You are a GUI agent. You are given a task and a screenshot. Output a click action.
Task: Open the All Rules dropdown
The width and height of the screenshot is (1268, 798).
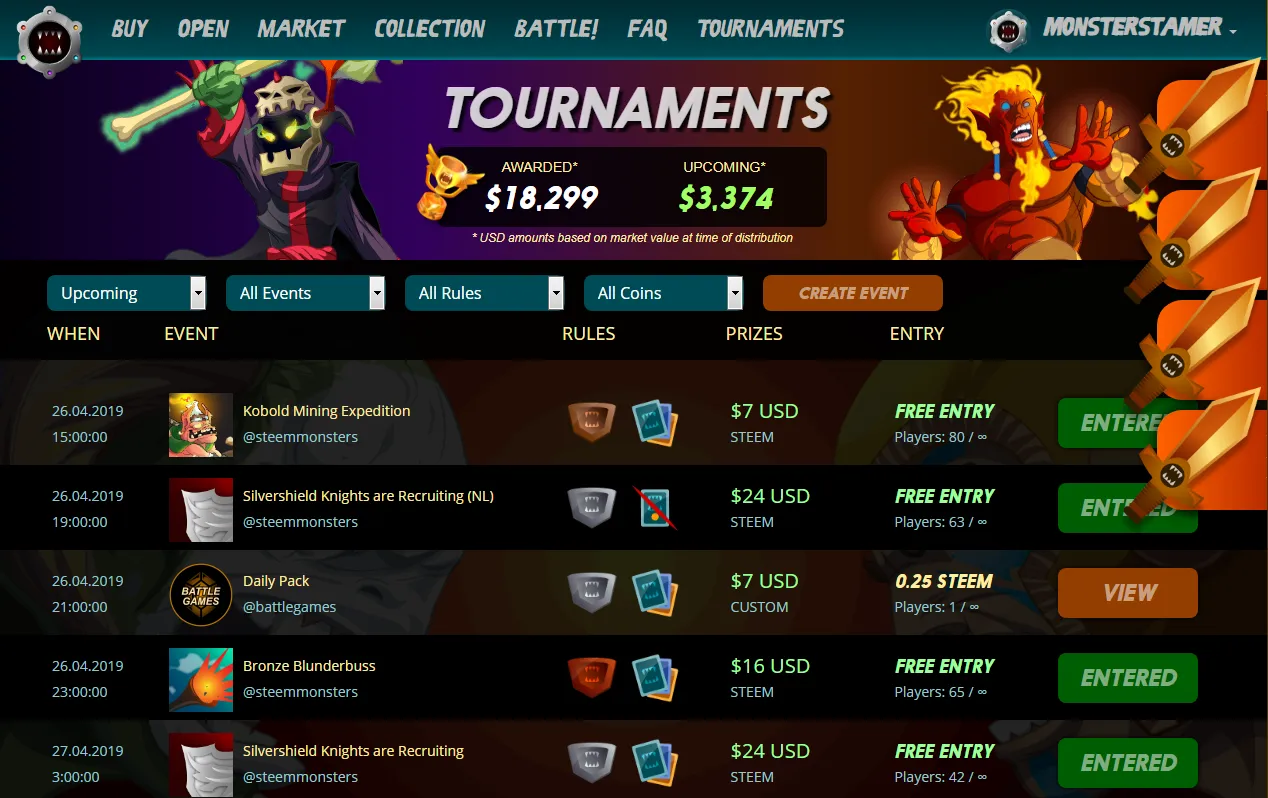point(485,293)
